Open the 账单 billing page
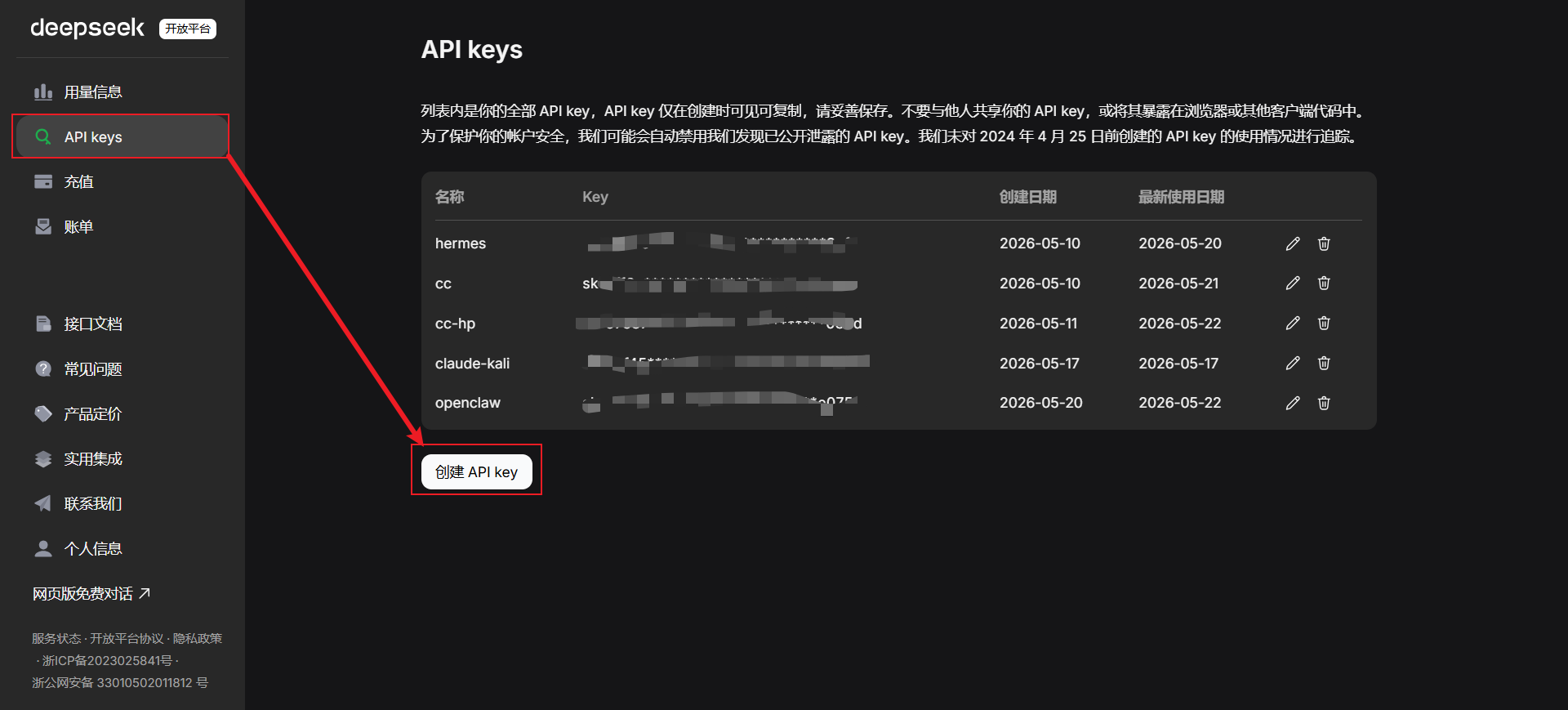This screenshot has height=710, width=1568. pyautogui.click(x=122, y=226)
